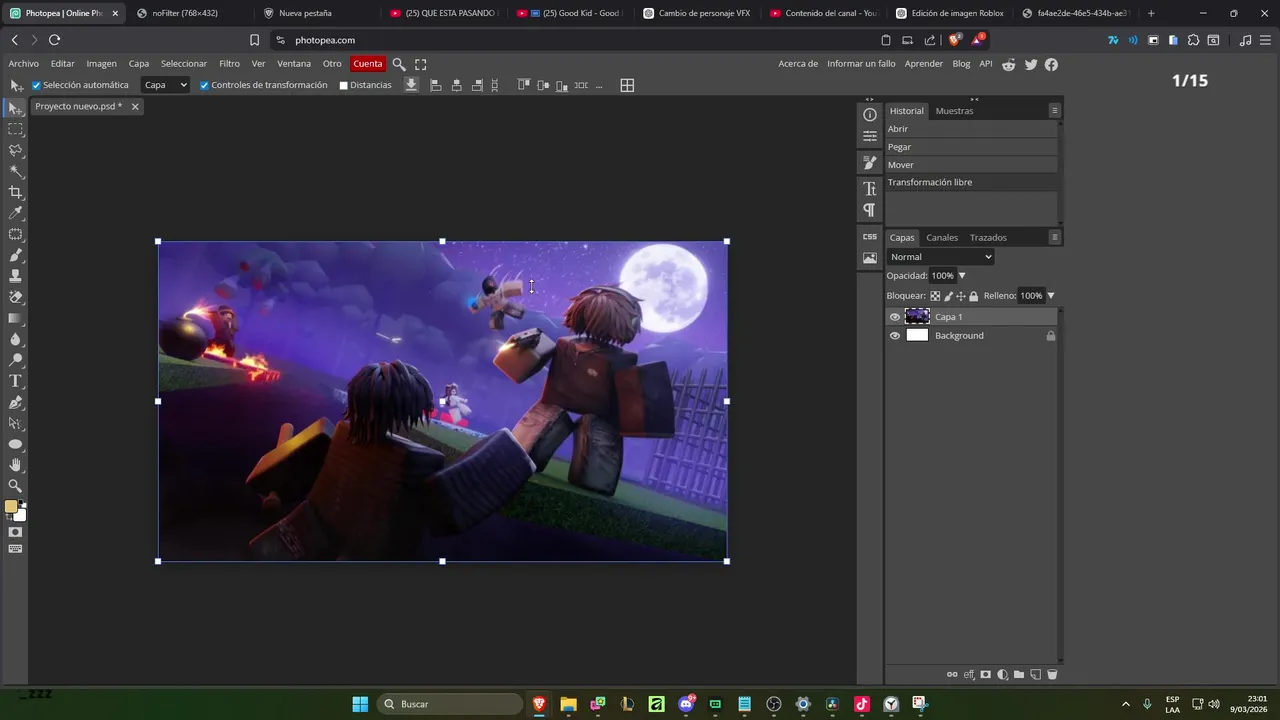Open the Paragraph panel icon

(869, 210)
